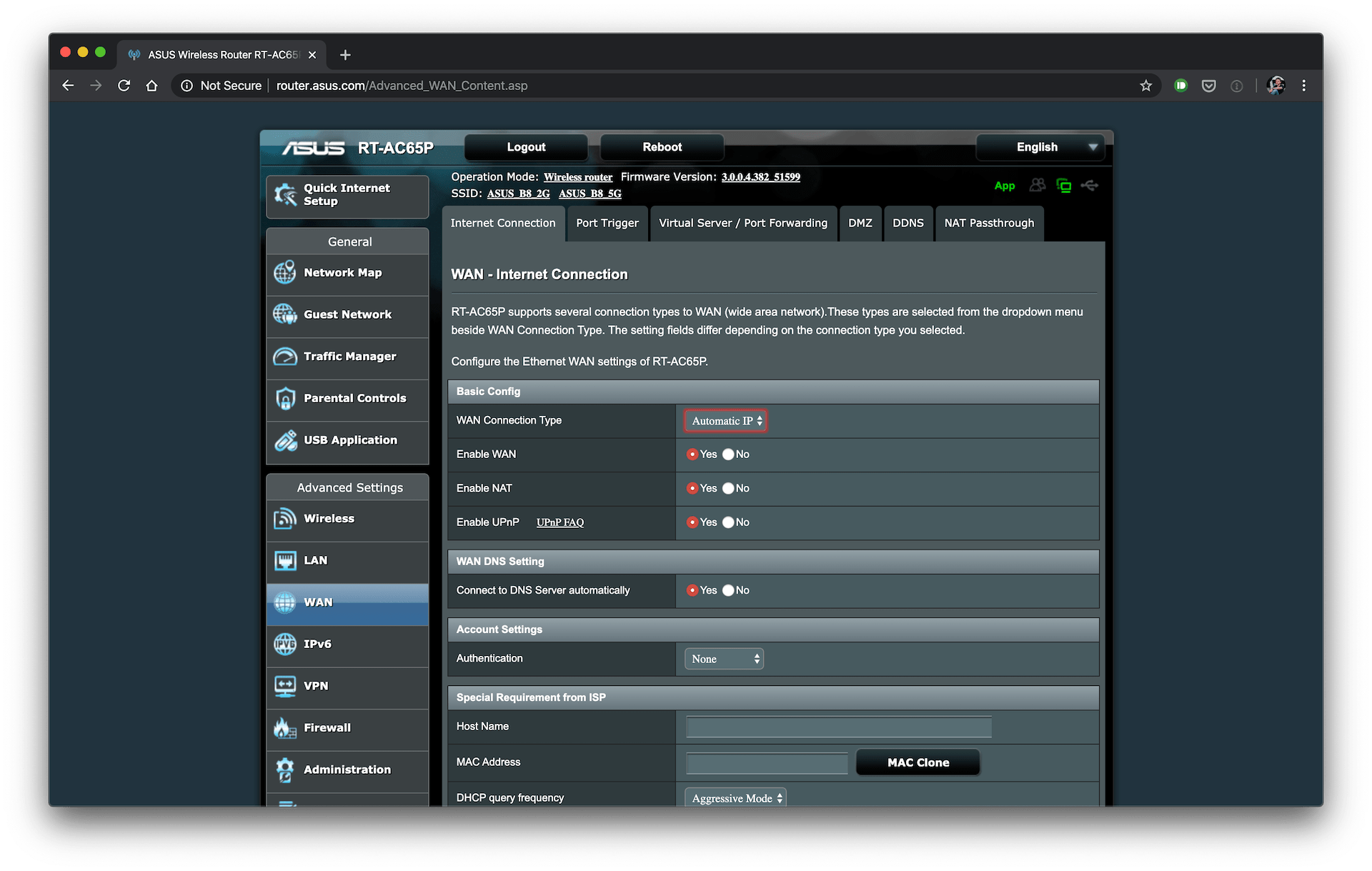This screenshot has width=1372, height=871.
Task: Open DHCP query frequency dropdown
Action: [735, 798]
